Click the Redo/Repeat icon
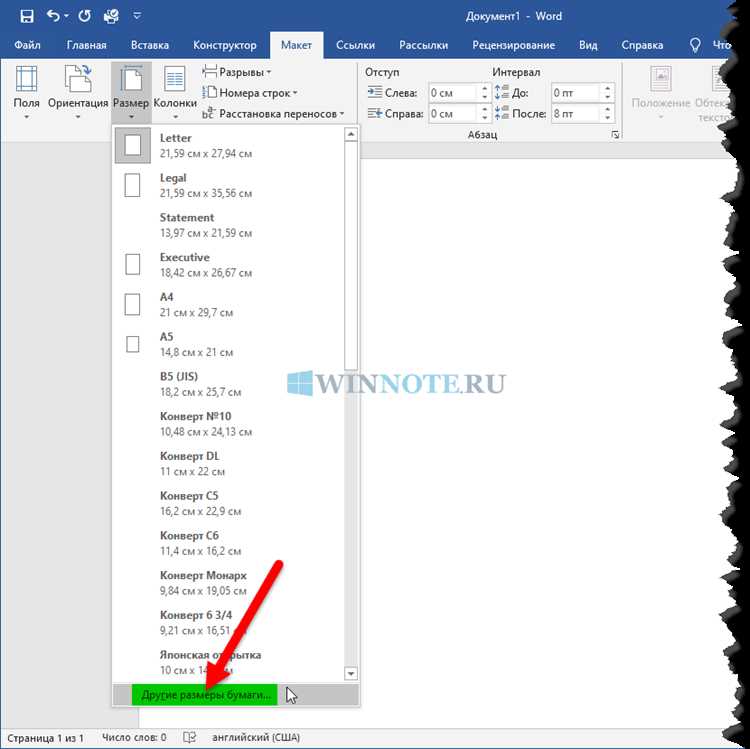The width and height of the screenshot is (750, 749). [x=85, y=16]
